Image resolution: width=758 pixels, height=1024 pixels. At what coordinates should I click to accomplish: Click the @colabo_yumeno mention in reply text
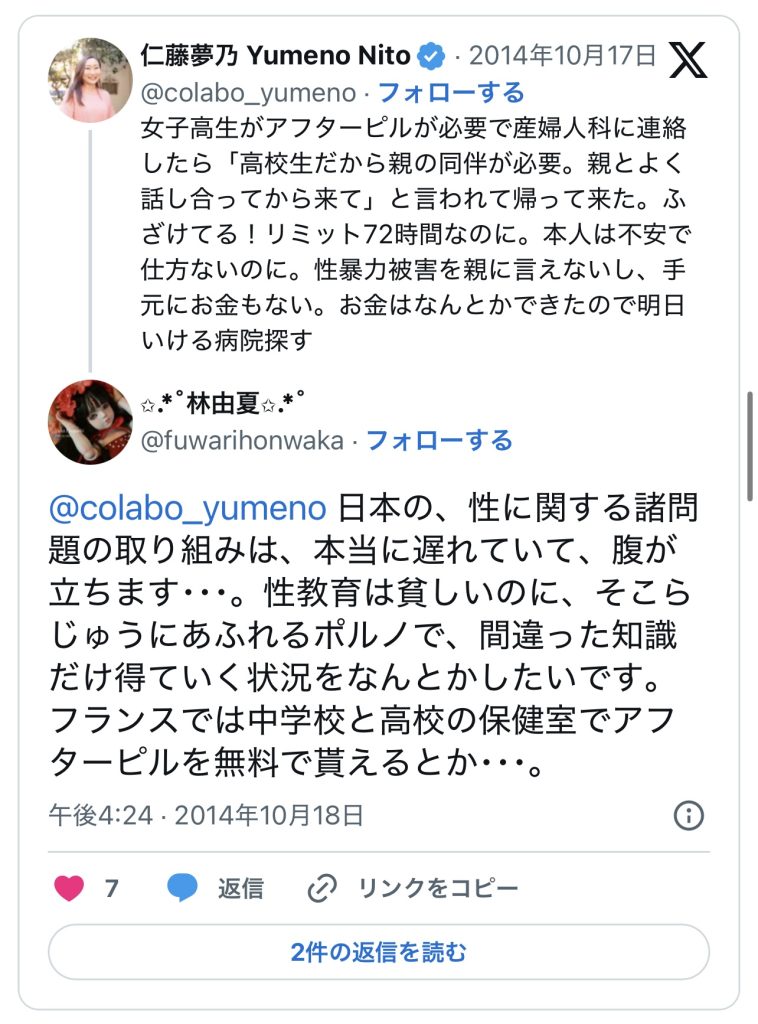188,508
